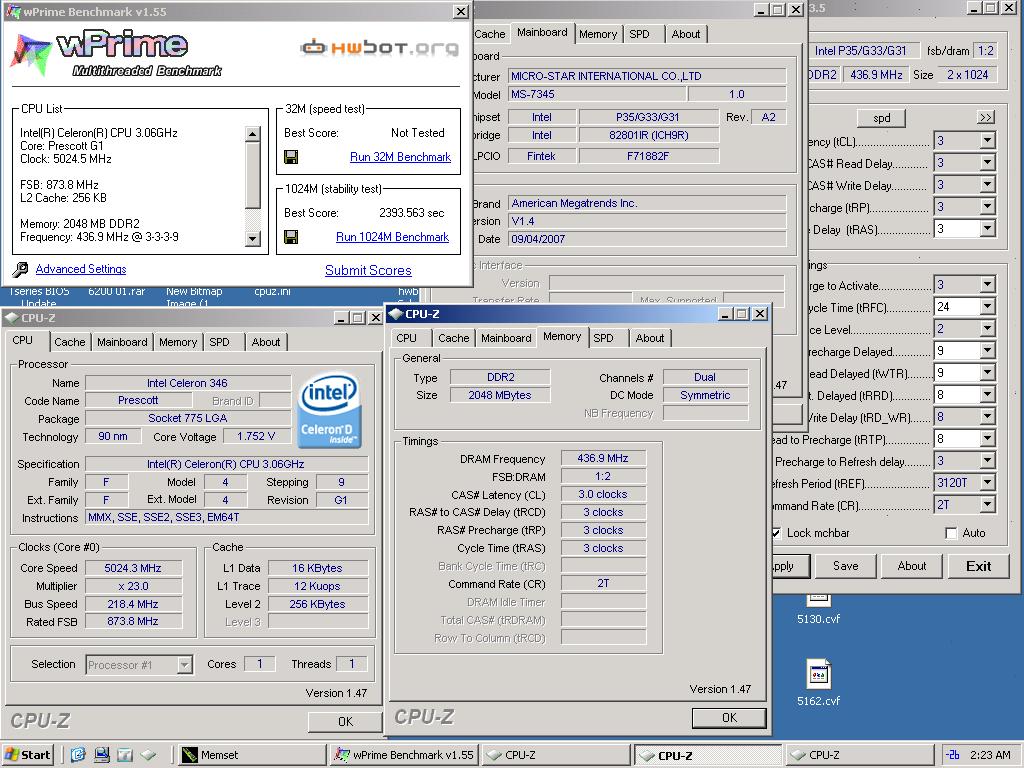Switch to Memset taskbar button
Viewport: 1024px width, 768px height.
pyautogui.click(x=252, y=755)
